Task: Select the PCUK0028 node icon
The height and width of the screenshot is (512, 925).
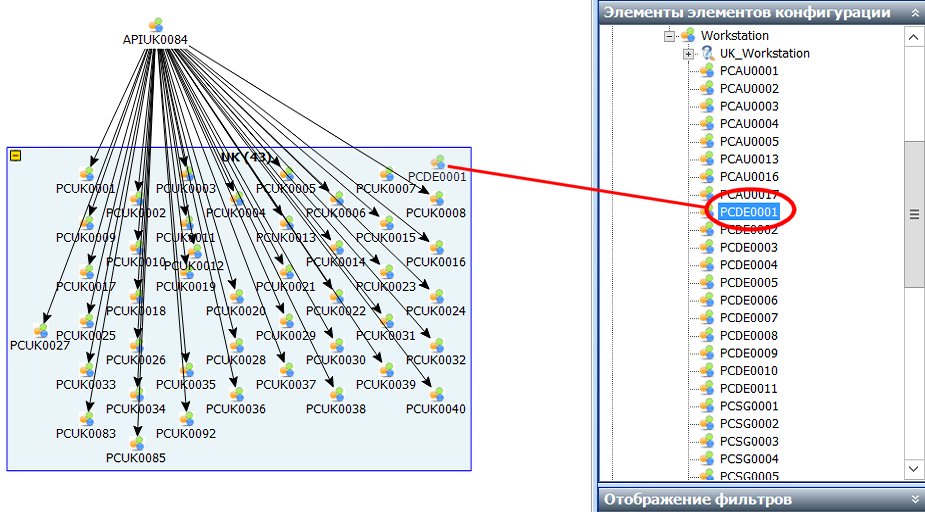Action: click(237, 346)
